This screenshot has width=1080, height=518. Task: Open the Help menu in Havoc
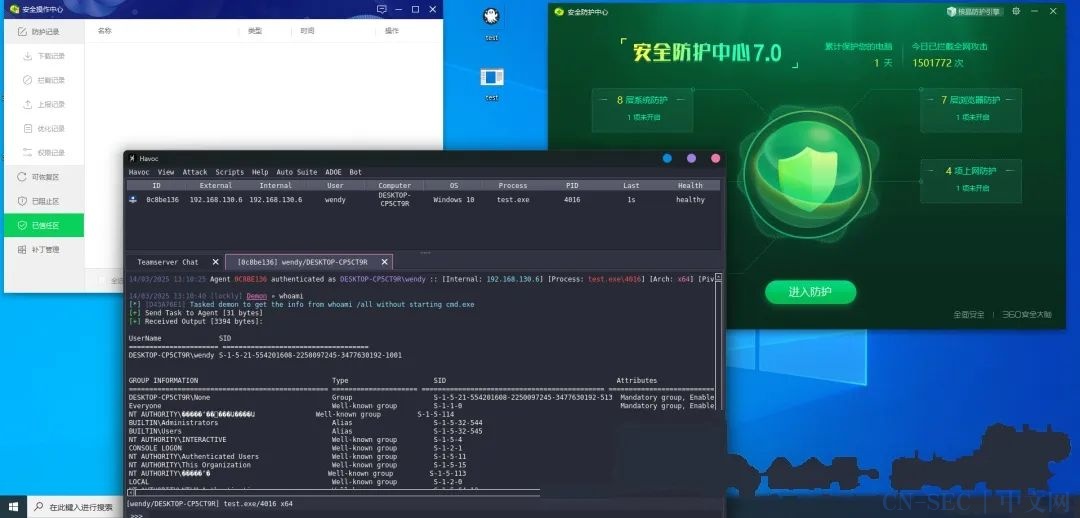tap(260, 172)
